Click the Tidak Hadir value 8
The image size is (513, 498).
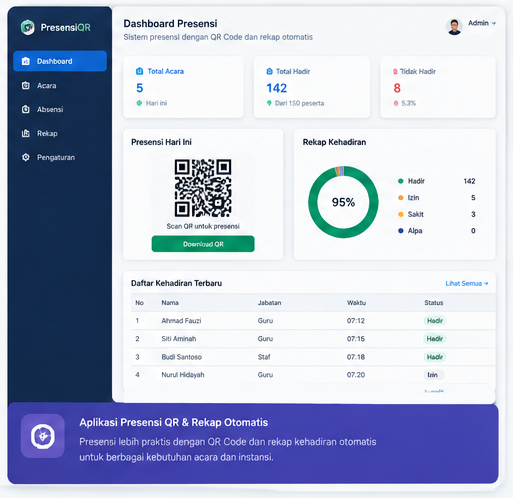(x=397, y=88)
